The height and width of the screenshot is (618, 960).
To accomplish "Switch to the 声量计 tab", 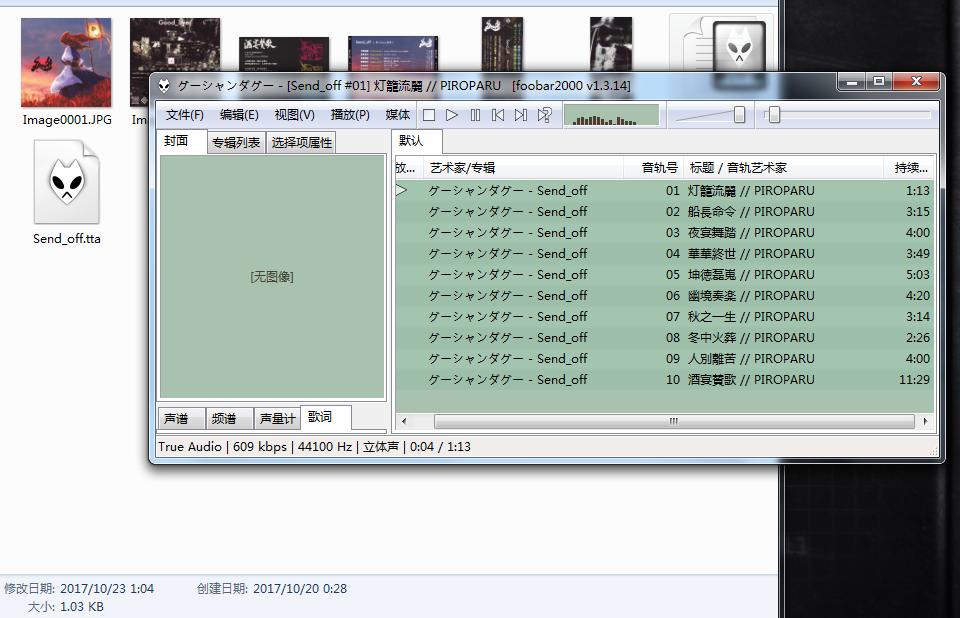I will click(277, 418).
